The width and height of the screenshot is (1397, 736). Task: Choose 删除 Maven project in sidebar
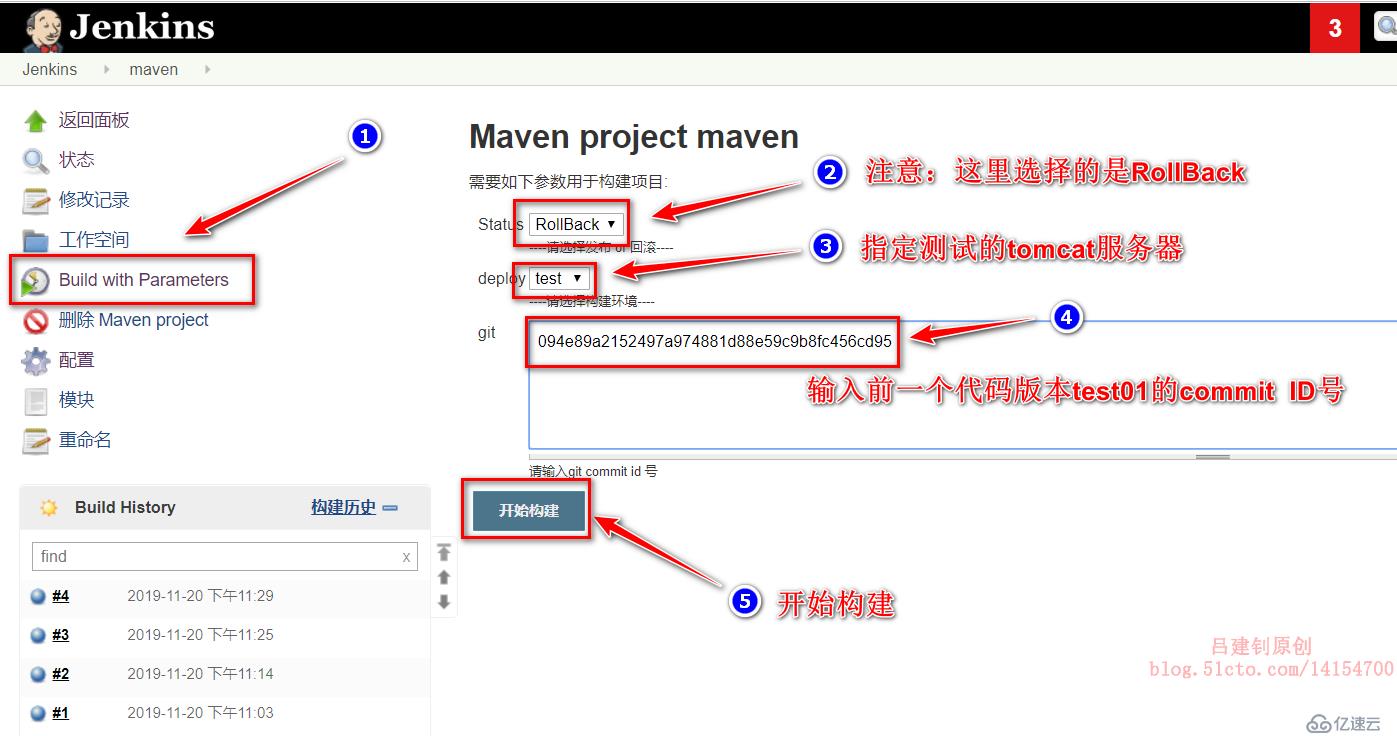pos(134,320)
